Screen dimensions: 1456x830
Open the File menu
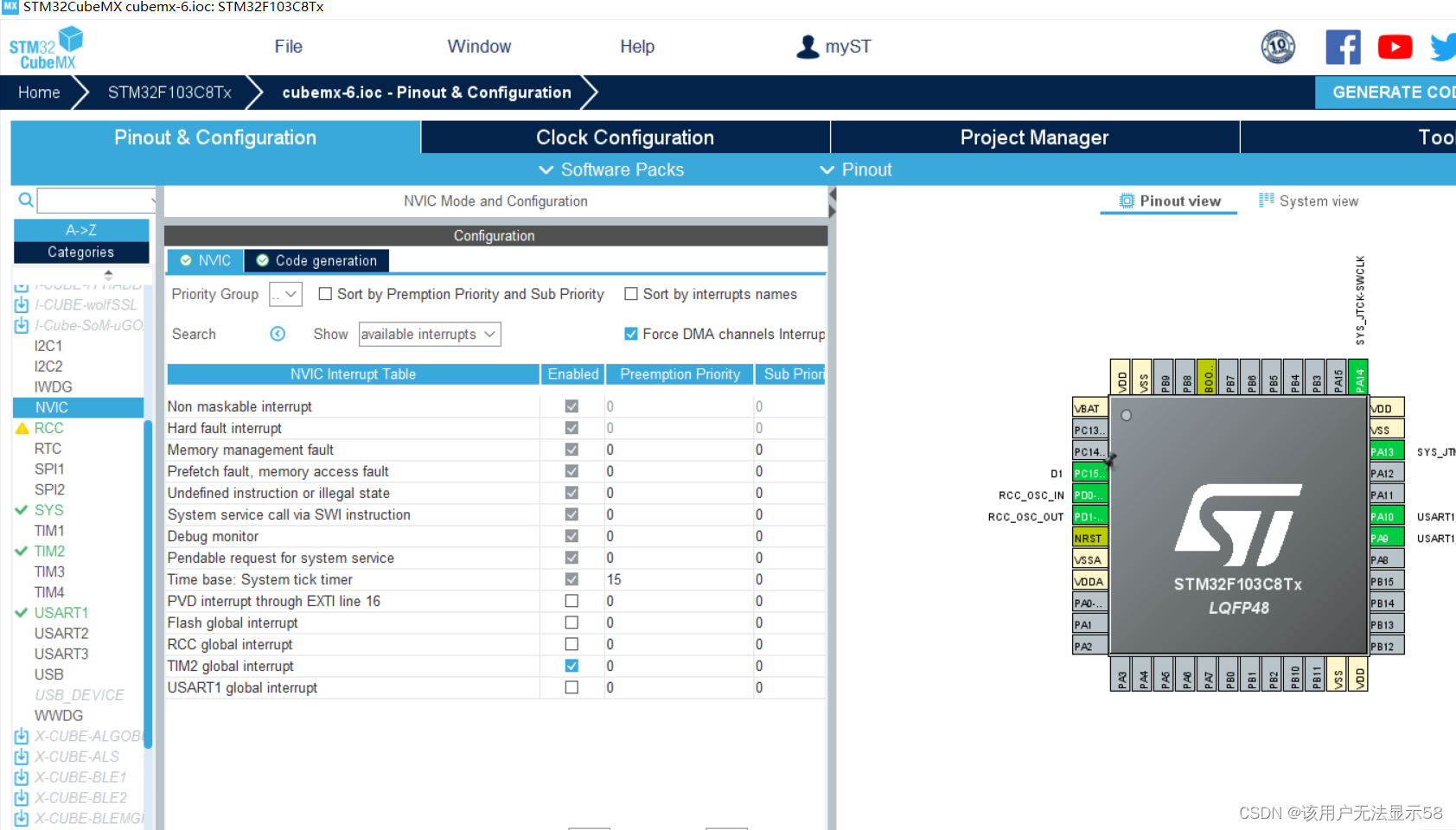click(288, 47)
